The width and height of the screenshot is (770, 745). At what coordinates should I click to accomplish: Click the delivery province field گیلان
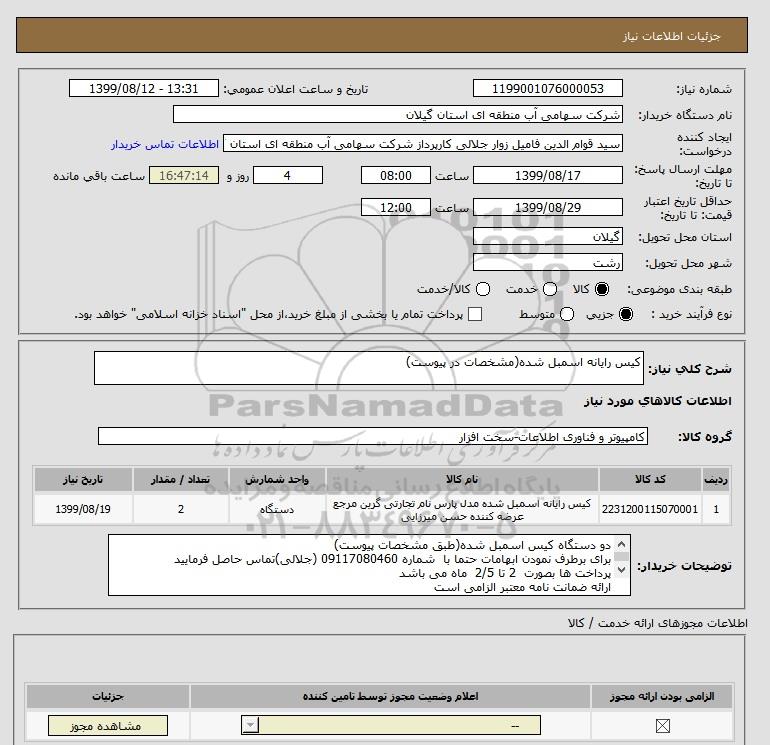click(548, 237)
